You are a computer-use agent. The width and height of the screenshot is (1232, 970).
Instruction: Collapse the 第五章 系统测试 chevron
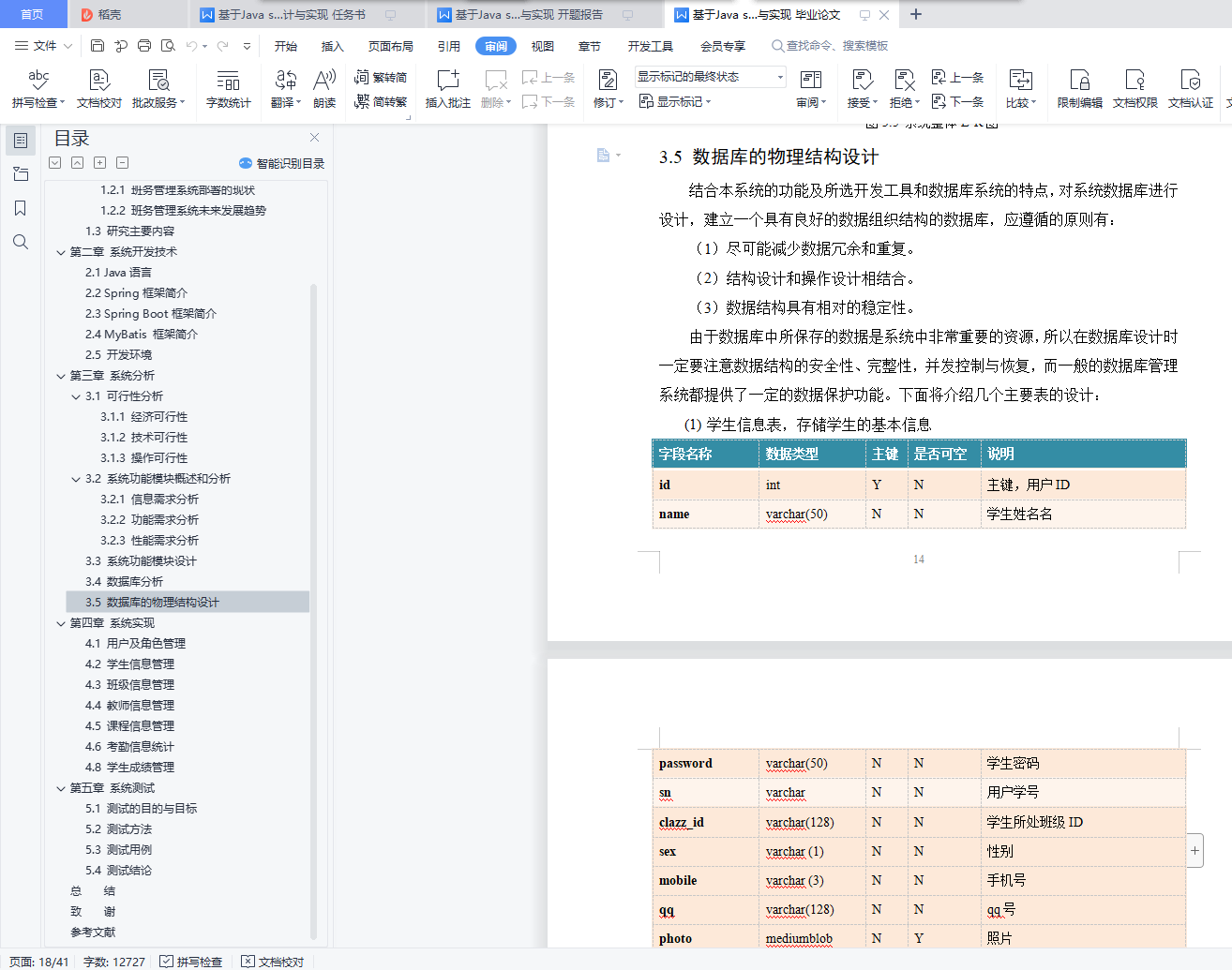coord(61,788)
